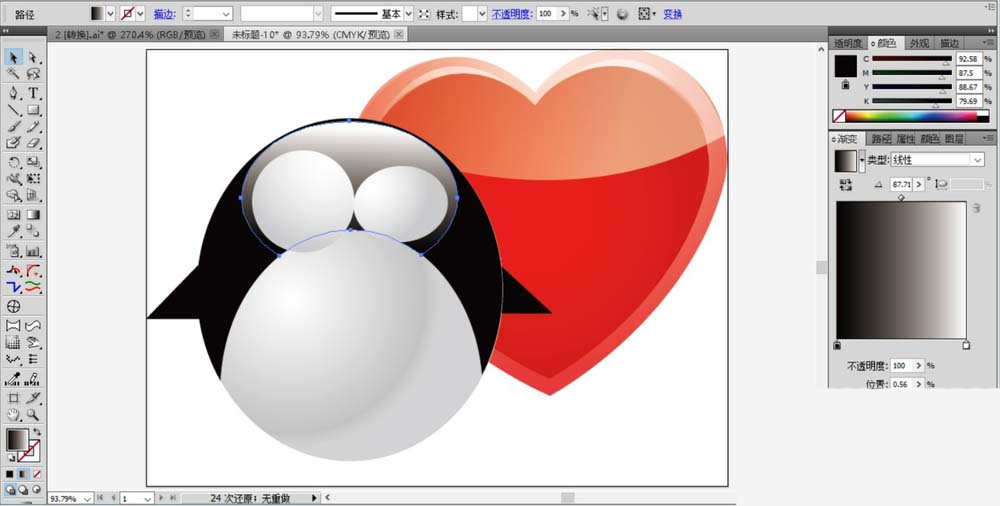Open the 外观 panel tab
The width and height of the screenshot is (1000, 506).
919,43
